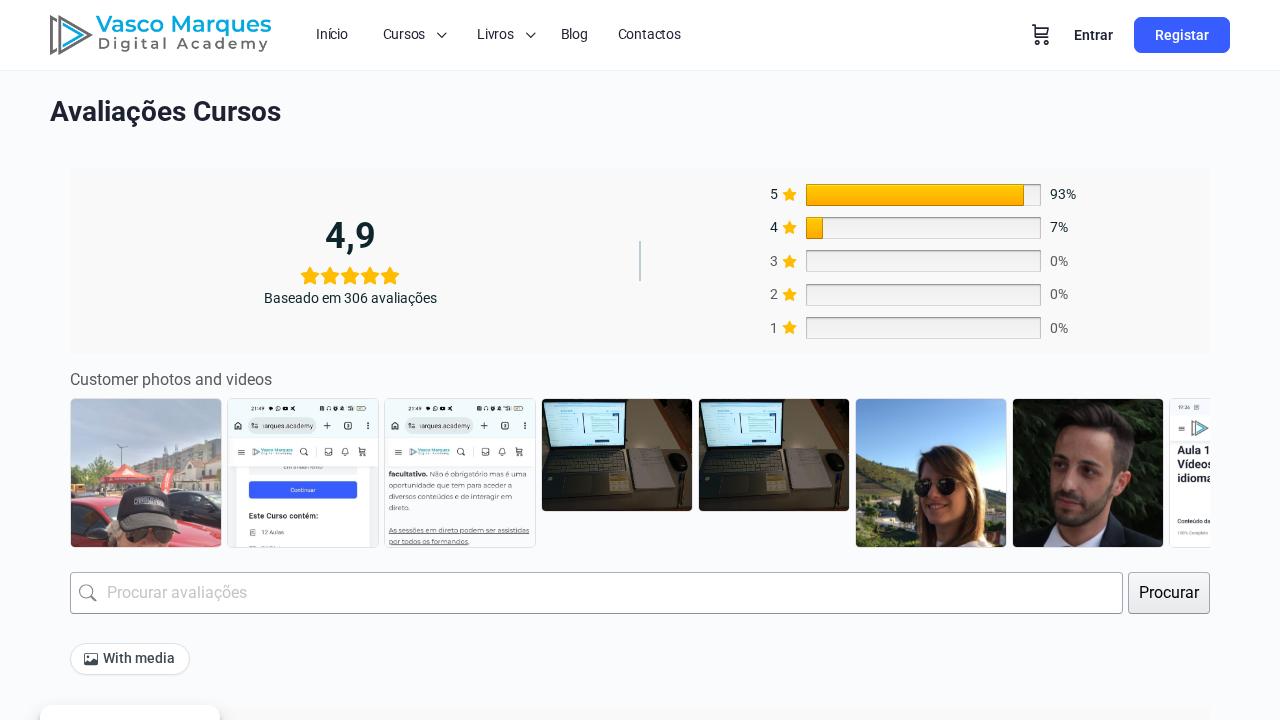The width and height of the screenshot is (1280, 720).
Task: Click the Procurar search button
Action: coord(1169,593)
